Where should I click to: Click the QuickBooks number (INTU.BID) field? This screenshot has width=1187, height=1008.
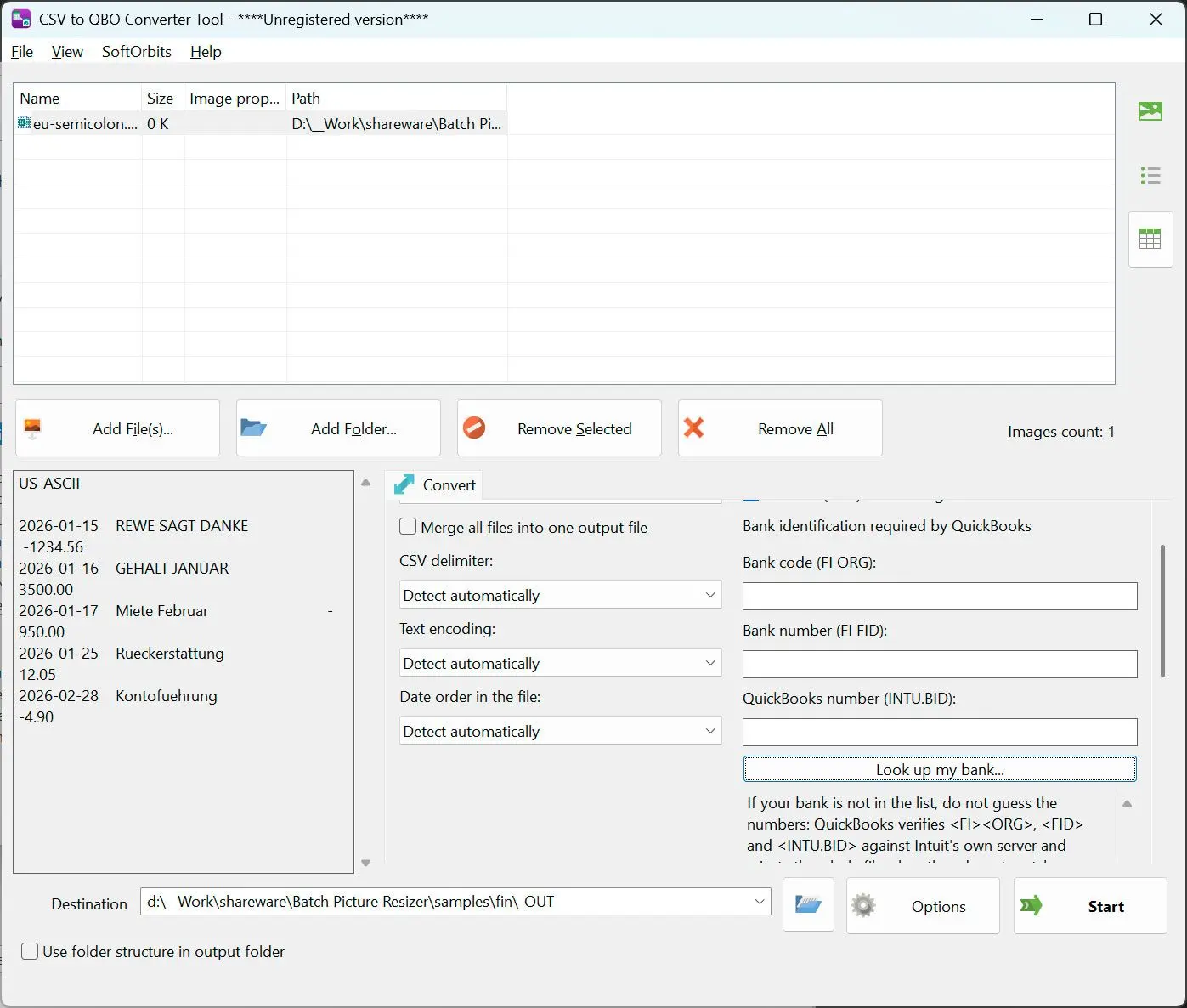point(940,732)
